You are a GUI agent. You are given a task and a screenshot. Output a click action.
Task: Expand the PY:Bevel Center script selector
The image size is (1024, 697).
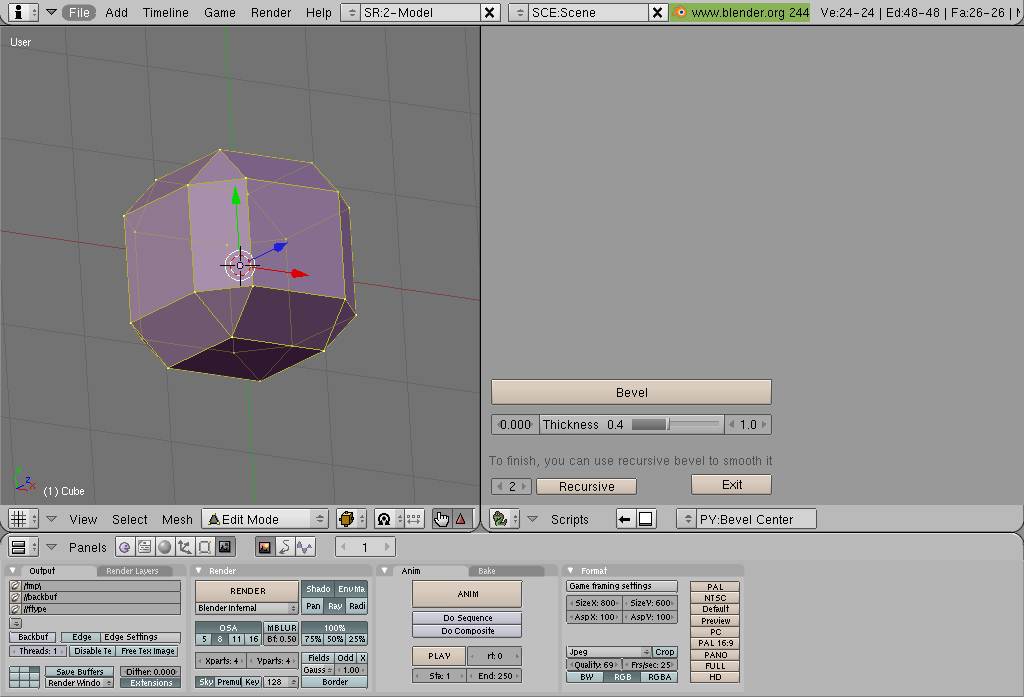coord(687,519)
